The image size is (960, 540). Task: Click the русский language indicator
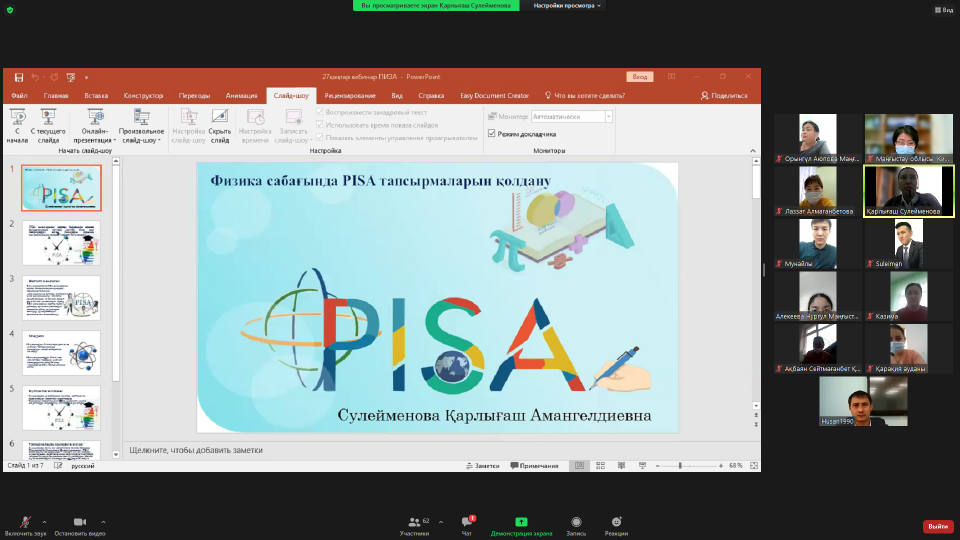tap(83, 466)
